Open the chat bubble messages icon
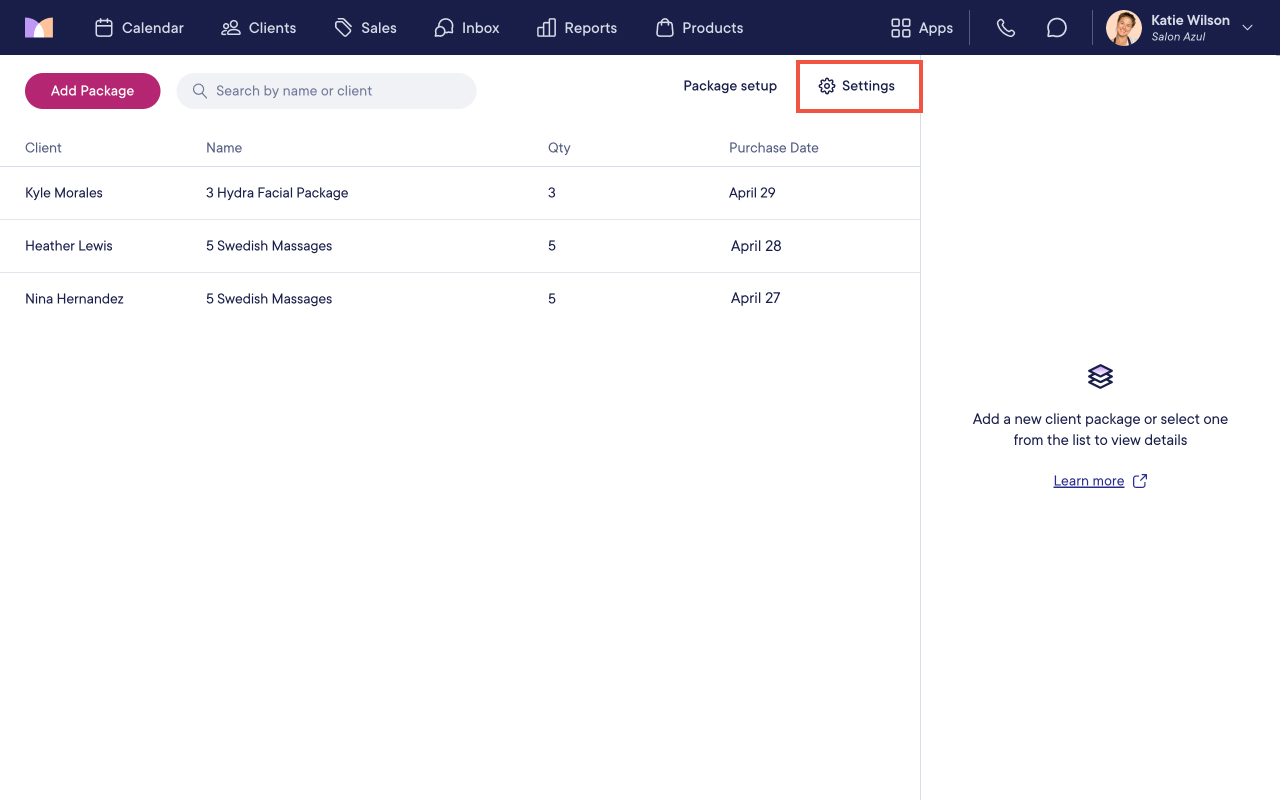The image size is (1280, 800). [1057, 28]
